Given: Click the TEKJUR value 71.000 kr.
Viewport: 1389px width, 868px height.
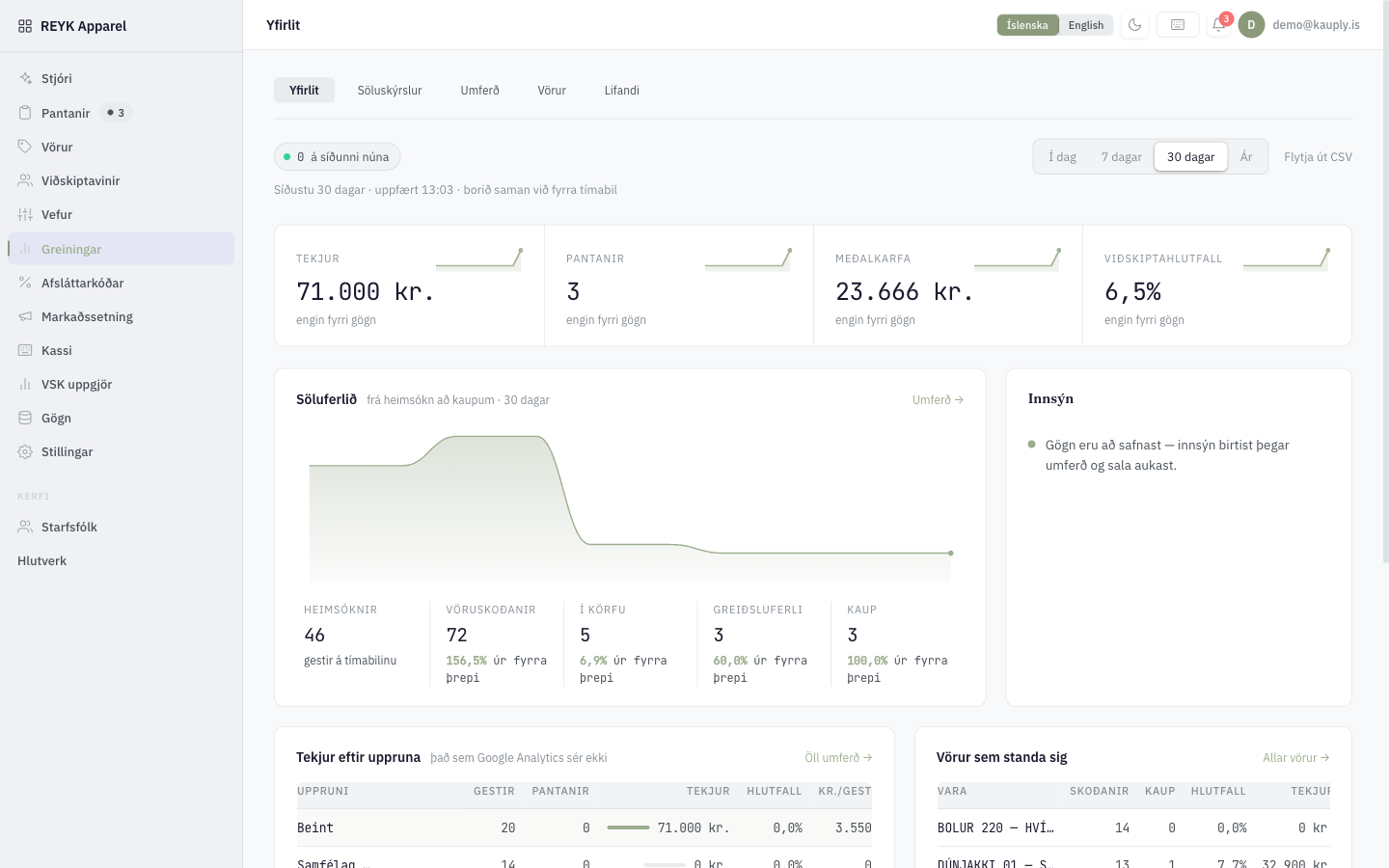Looking at the screenshot, I should point(366,291).
